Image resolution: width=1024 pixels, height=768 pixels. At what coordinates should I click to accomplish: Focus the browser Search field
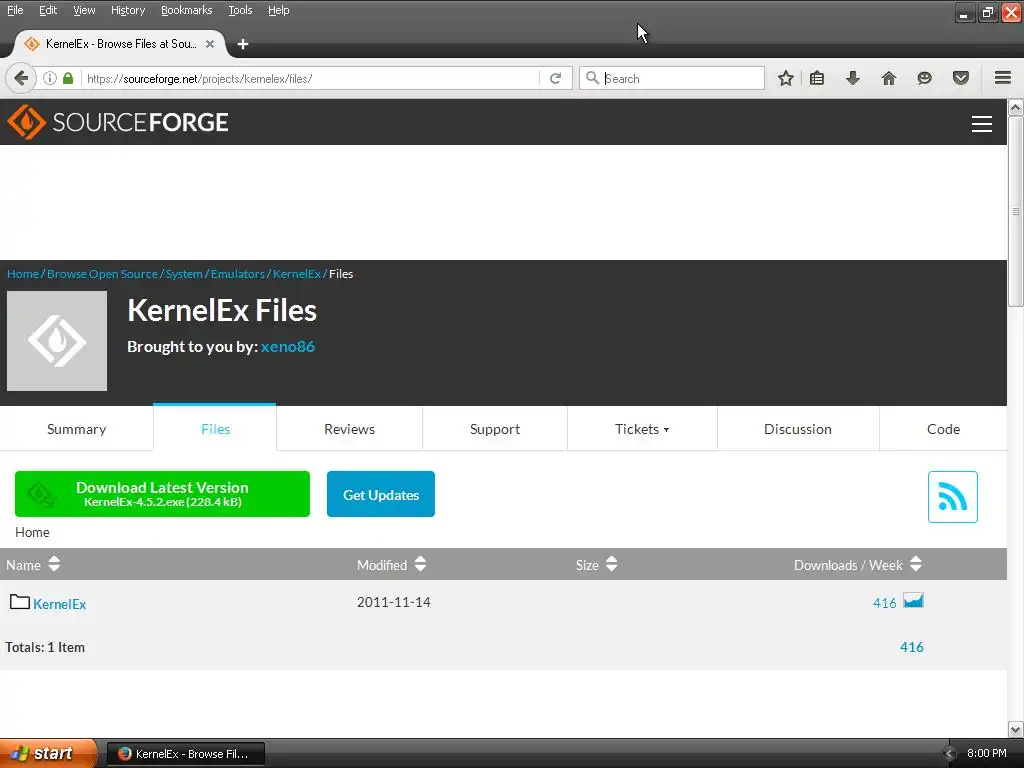coord(672,78)
